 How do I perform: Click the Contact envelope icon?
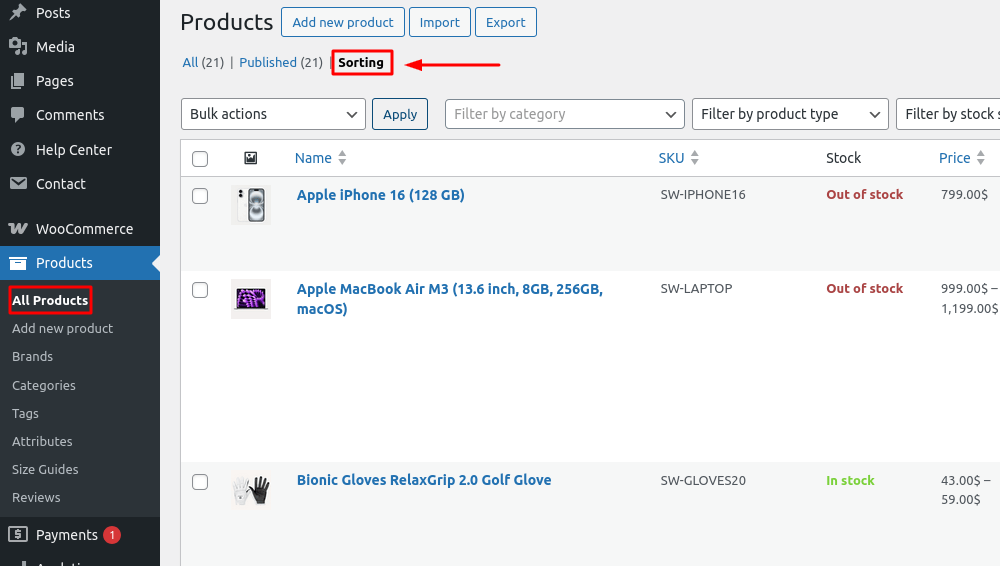(18, 184)
